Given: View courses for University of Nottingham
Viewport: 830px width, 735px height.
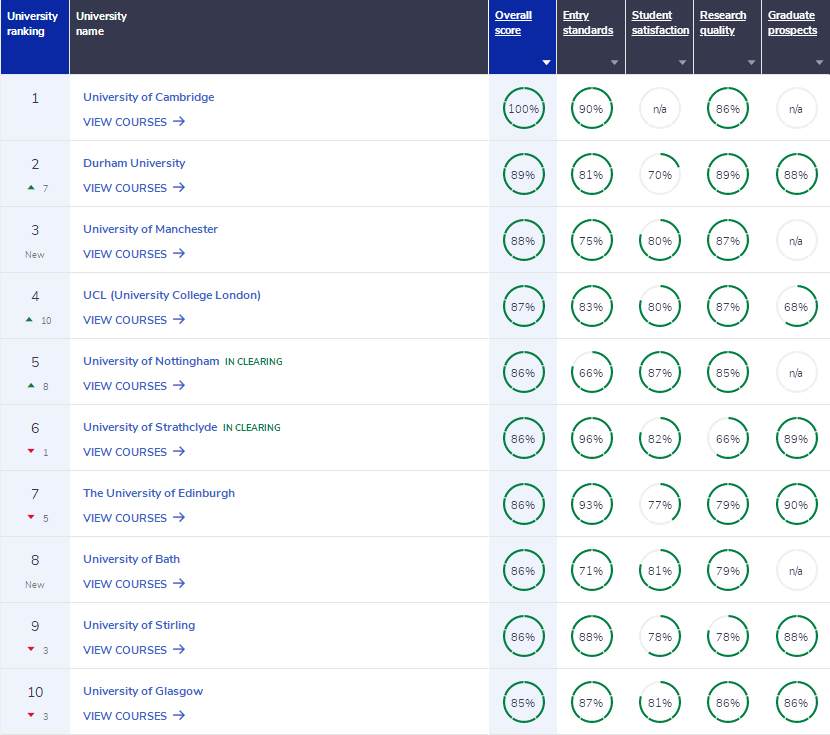Looking at the screenshot, I should coord(134,386).
